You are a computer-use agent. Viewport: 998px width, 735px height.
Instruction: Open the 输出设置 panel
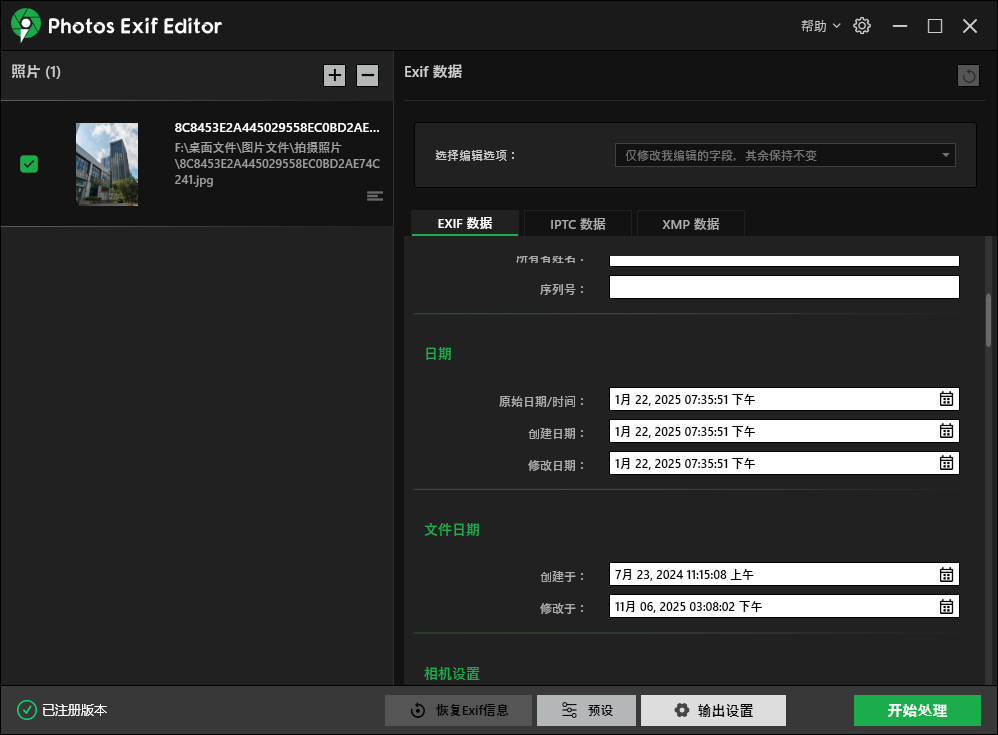tap(713, 710)
